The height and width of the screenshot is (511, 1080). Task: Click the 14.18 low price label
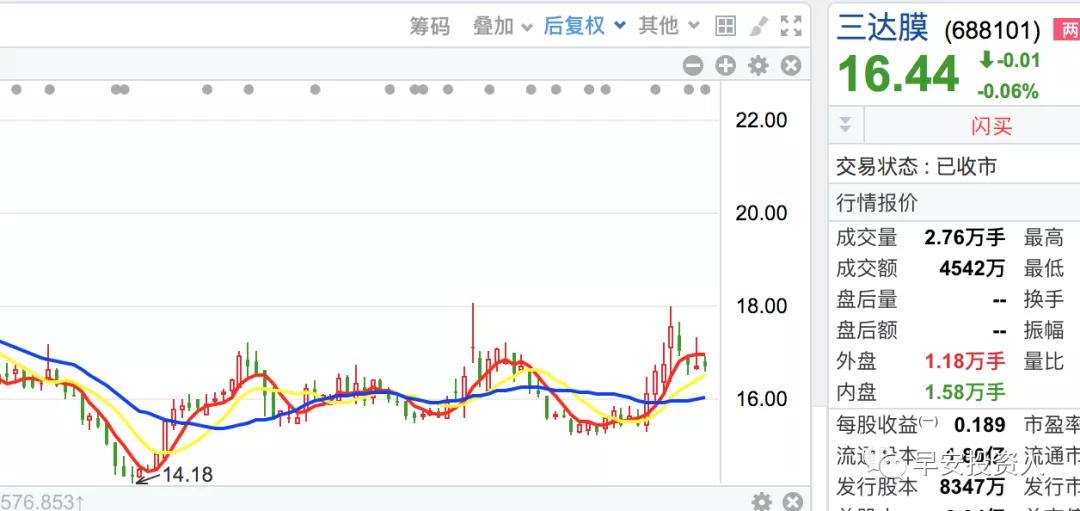click(187, 474)
